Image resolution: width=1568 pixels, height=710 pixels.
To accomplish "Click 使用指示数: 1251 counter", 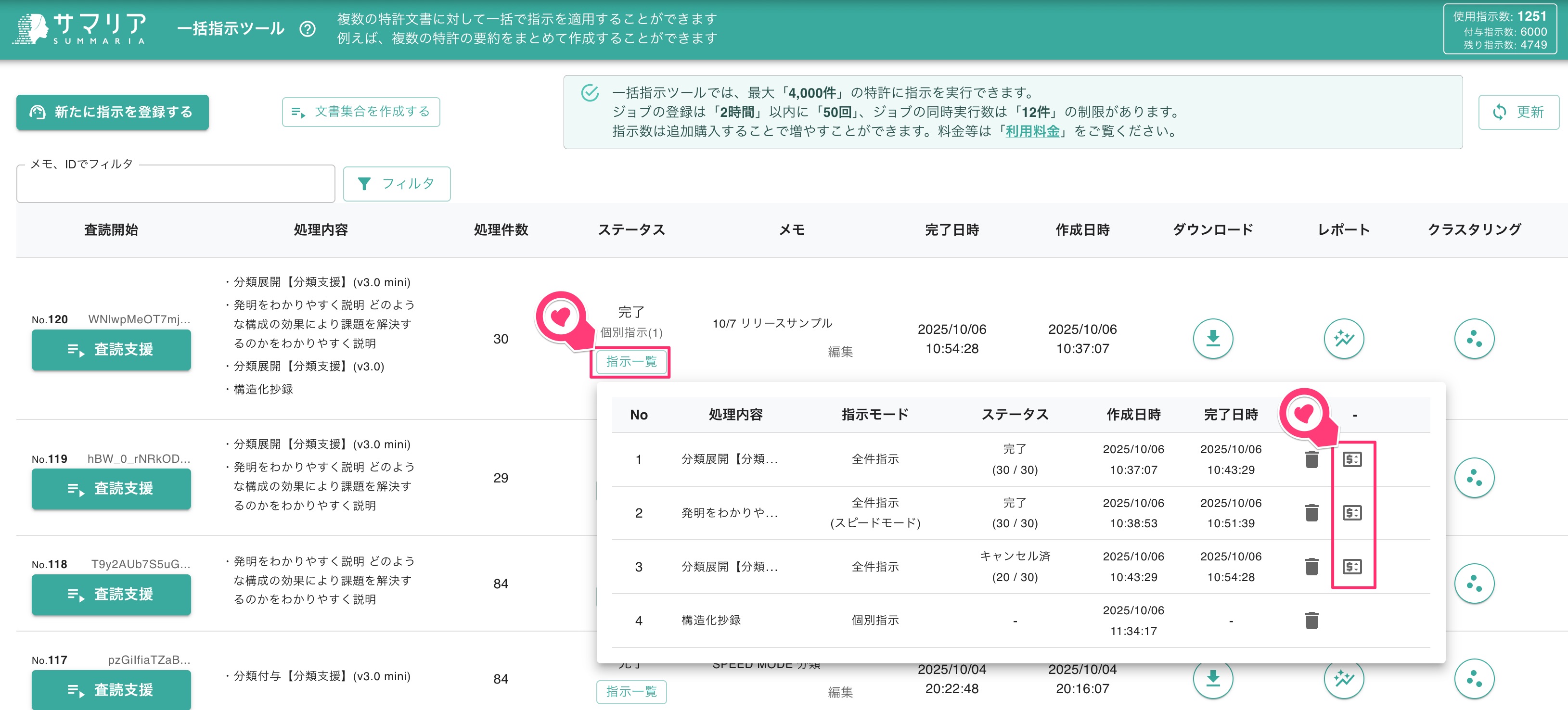I will tap(1500, 16).
